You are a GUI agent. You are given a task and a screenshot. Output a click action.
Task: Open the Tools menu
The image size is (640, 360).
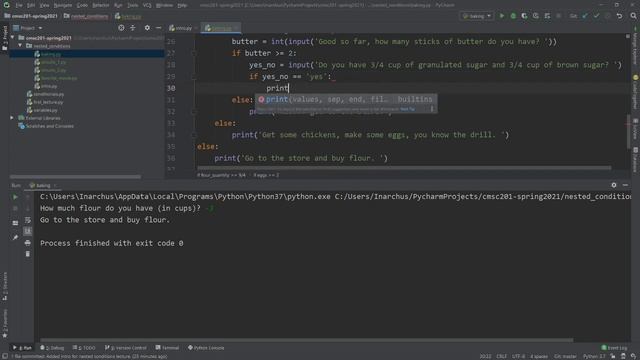tap(133, 5)
